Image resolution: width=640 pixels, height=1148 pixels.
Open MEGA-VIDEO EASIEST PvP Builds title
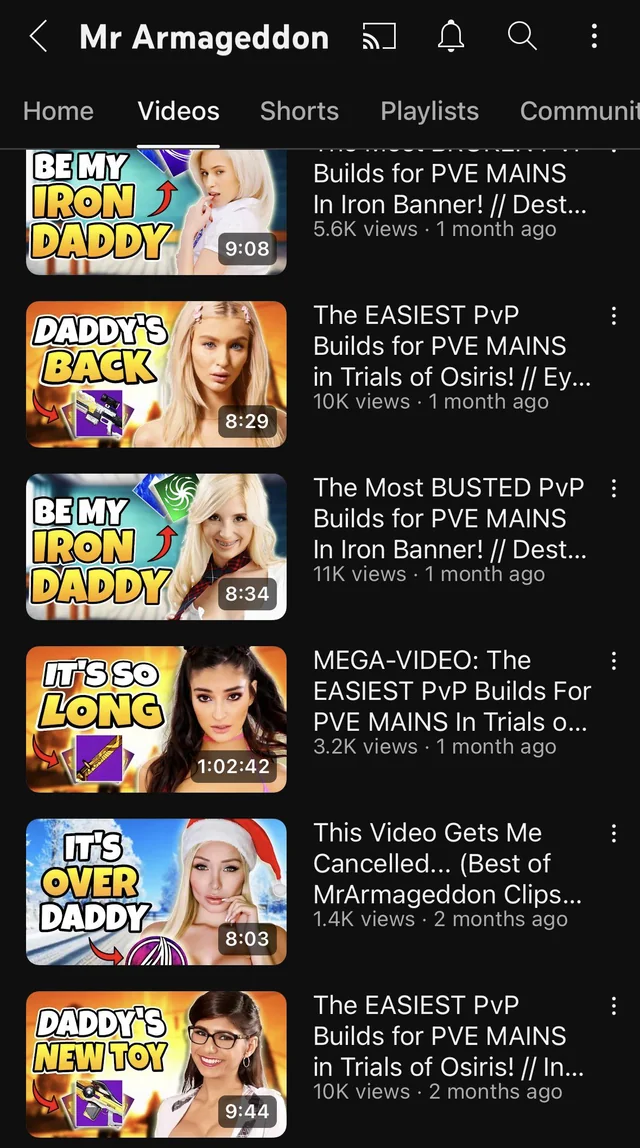tap(452, 690)
